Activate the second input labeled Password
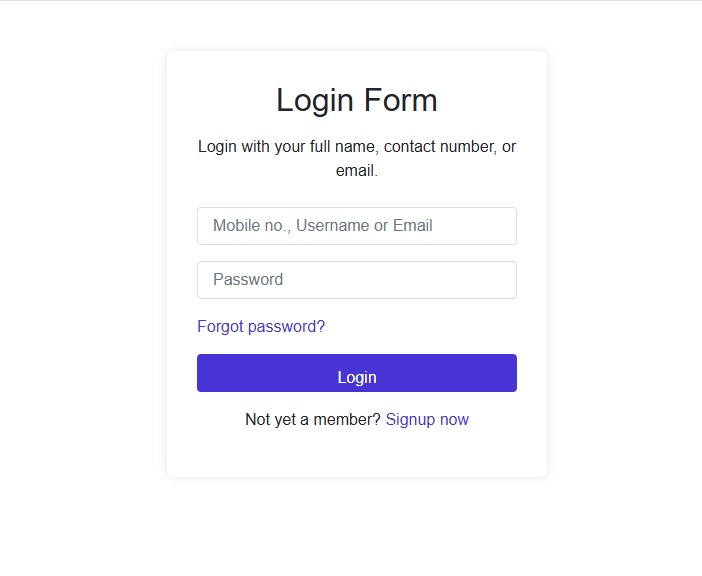 [356, 280]
